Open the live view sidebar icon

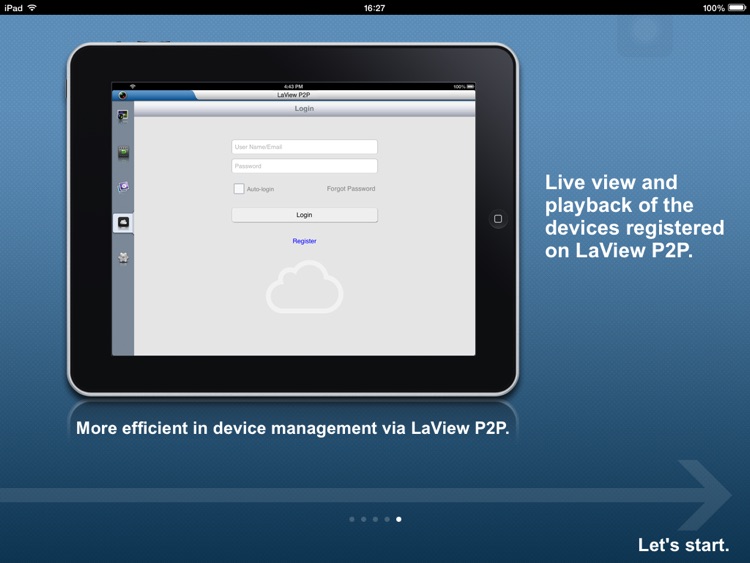123,116
